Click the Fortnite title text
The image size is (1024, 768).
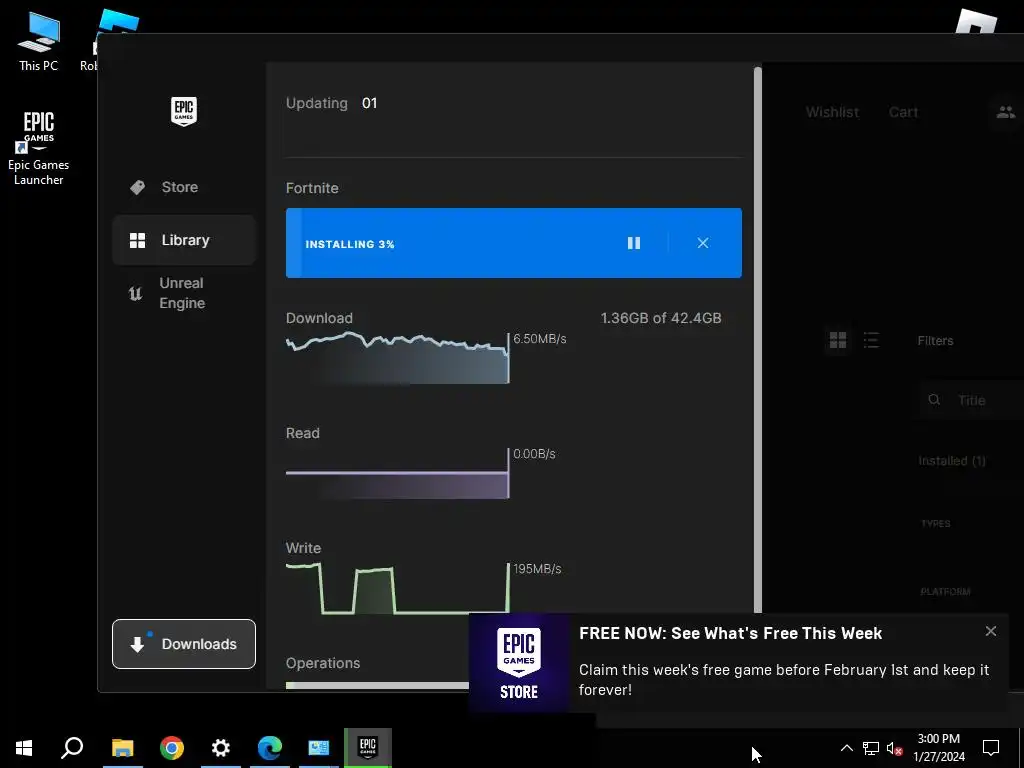point(312,188)
